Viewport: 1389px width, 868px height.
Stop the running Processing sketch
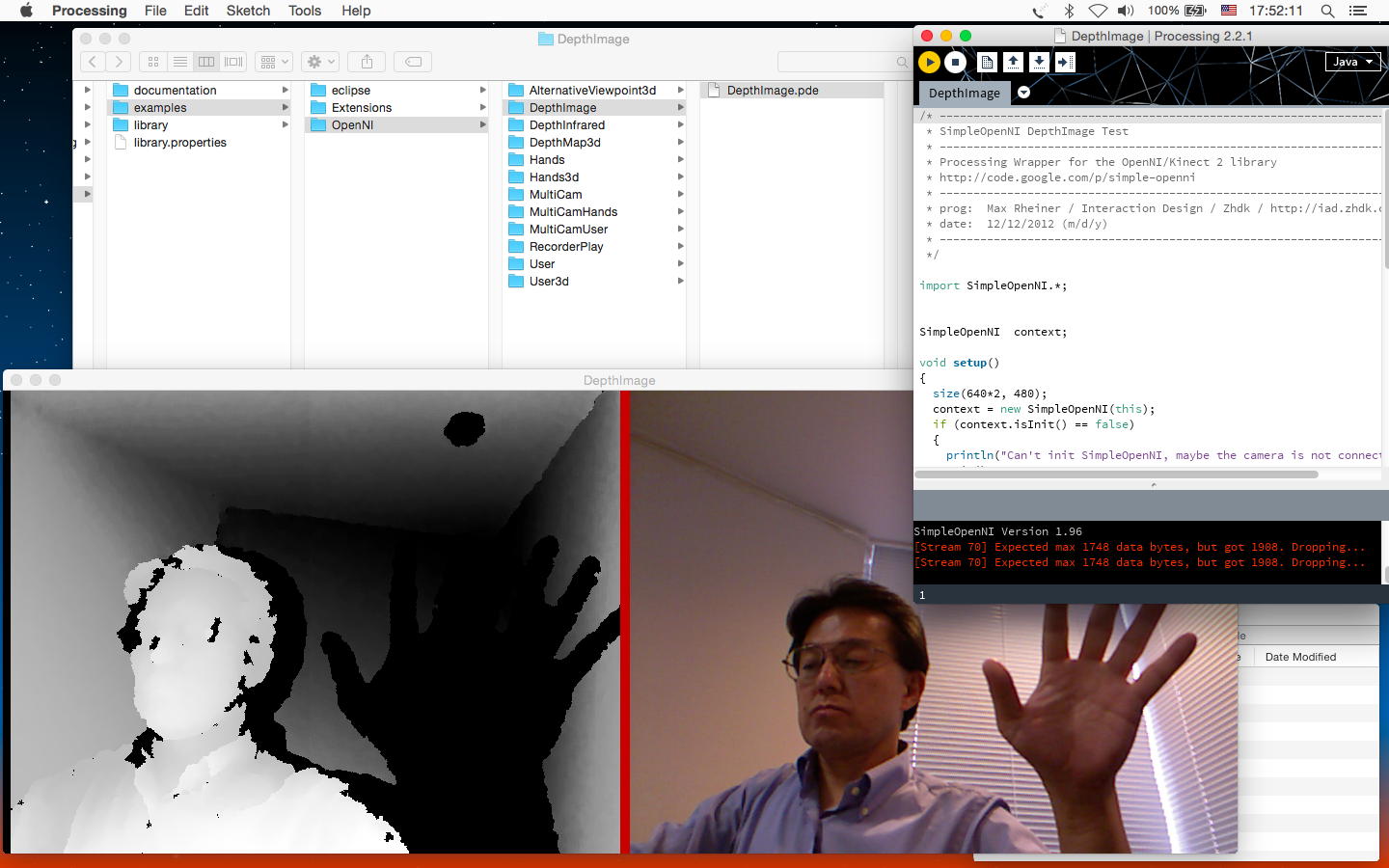coord(955,62)
